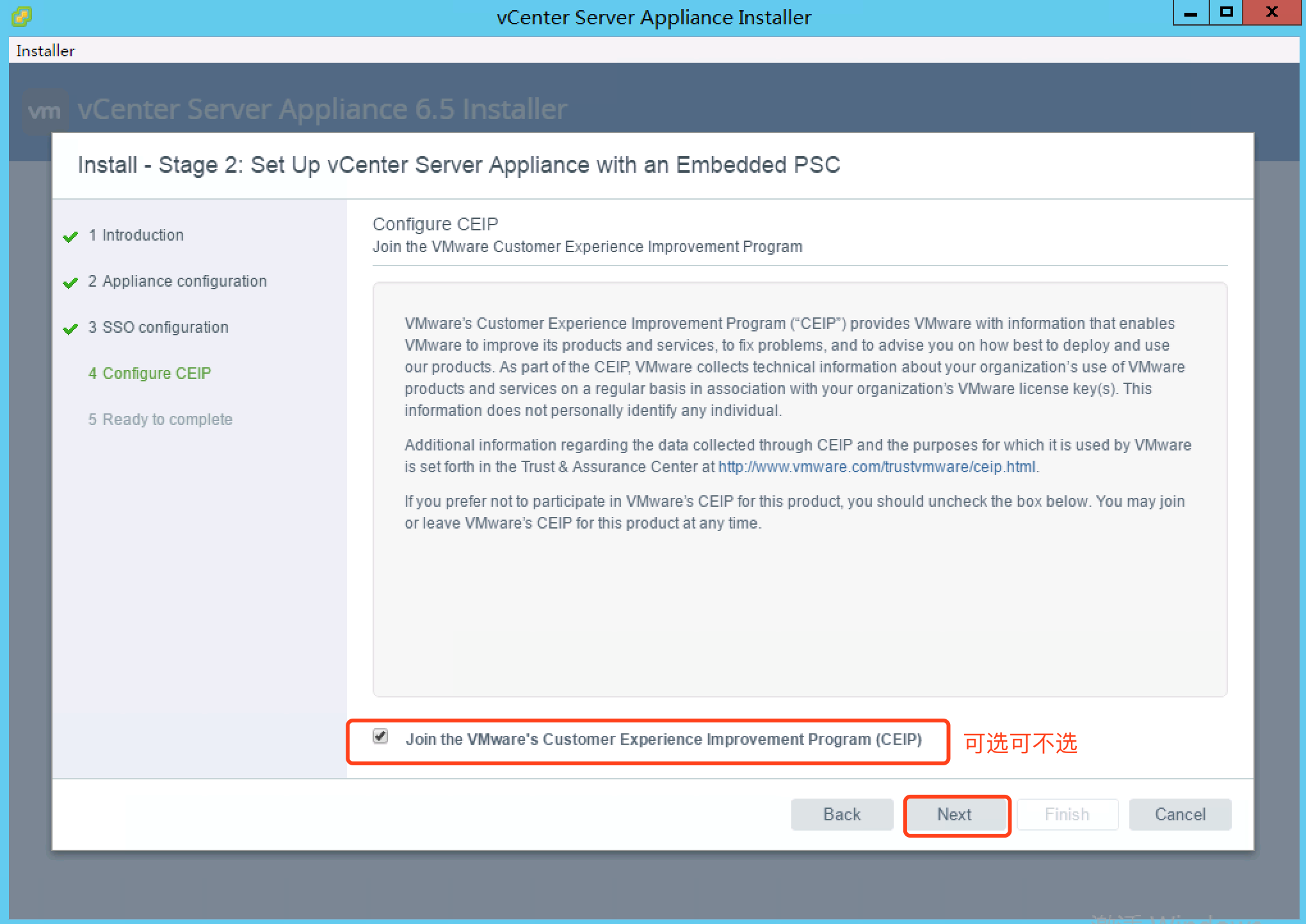Screen dimensions: 1306x924
Task: Click the disabled Finish button
Action: pos(1067,815)
